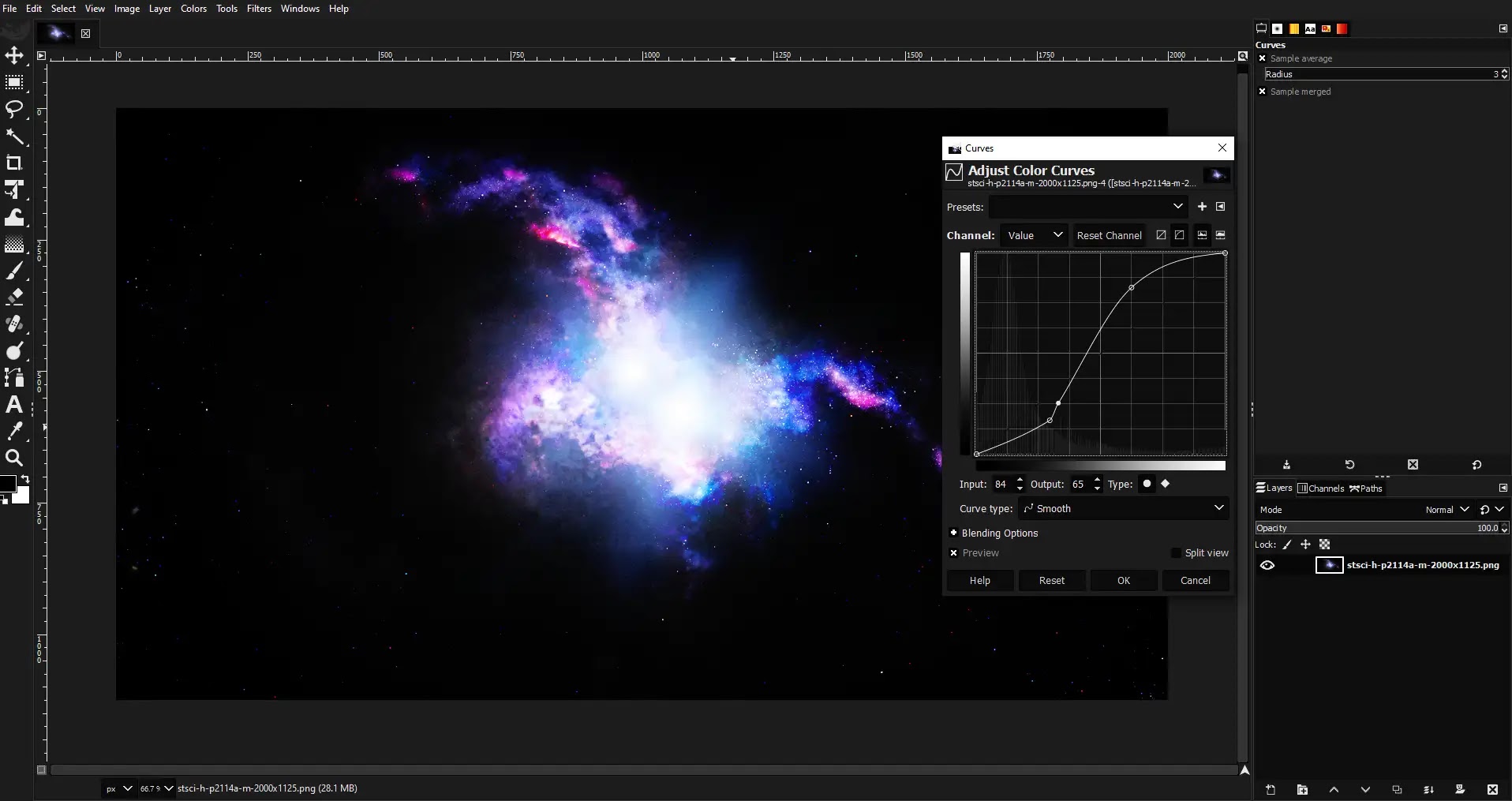Open the Presets dropdown
Image resolution: width=1512 pixels, height=801 pixels.
[1087, 207]
